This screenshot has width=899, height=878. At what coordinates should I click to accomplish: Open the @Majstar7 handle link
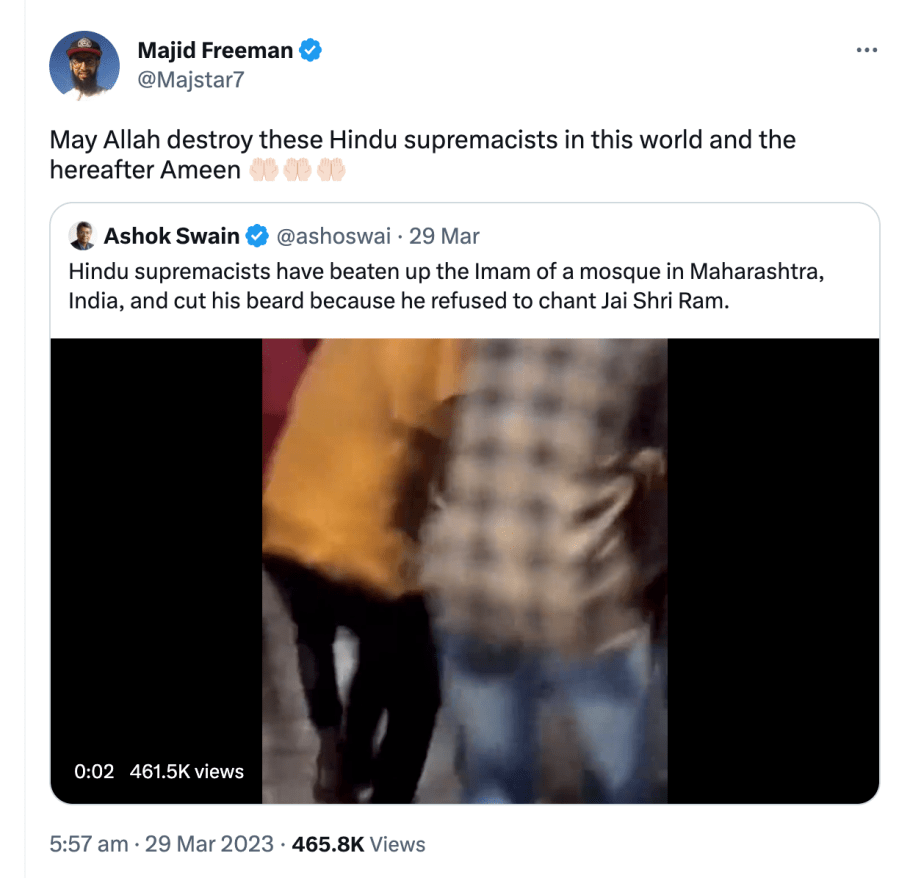191,80
